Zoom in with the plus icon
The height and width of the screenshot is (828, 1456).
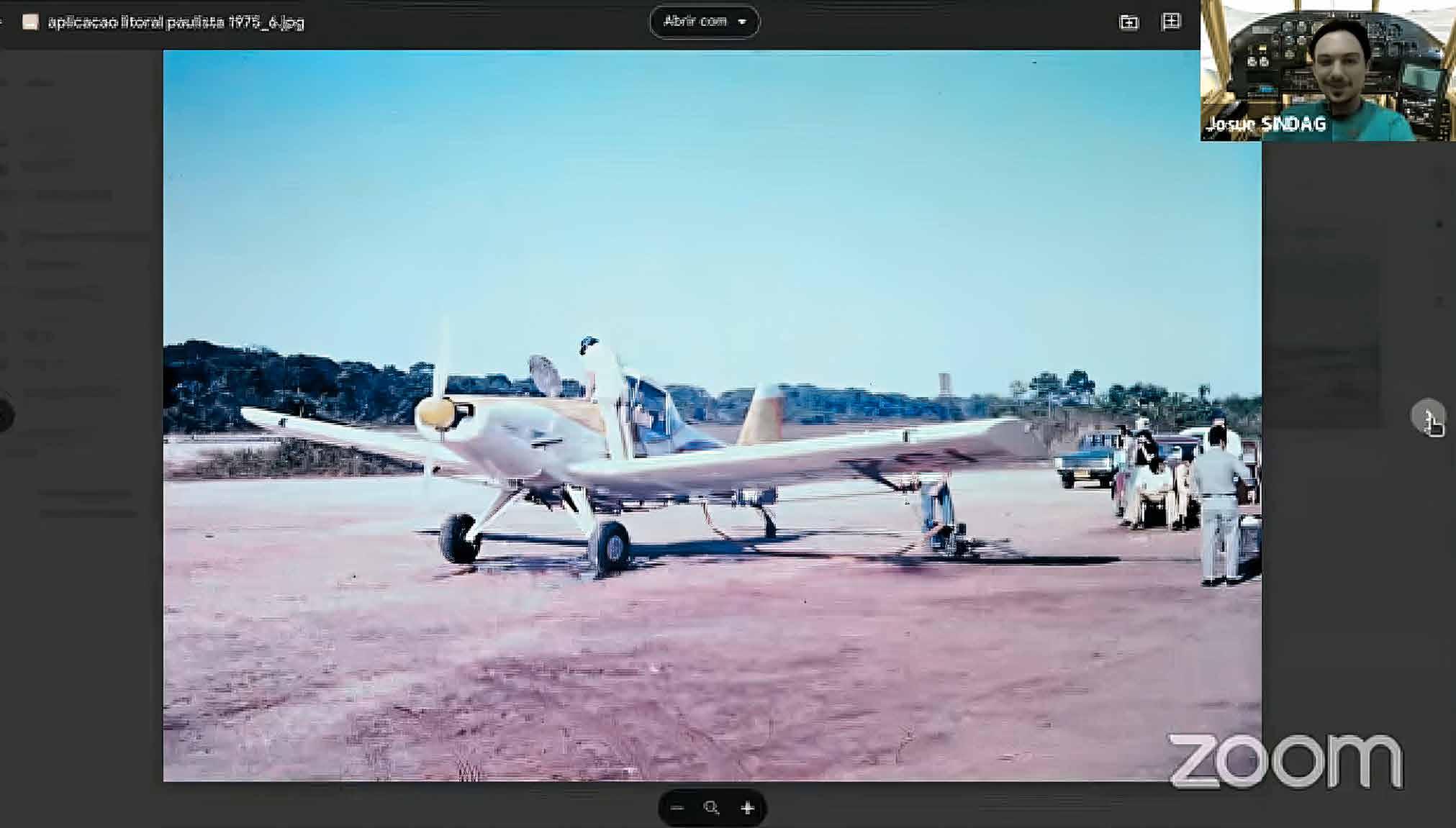tap(747, 808)
